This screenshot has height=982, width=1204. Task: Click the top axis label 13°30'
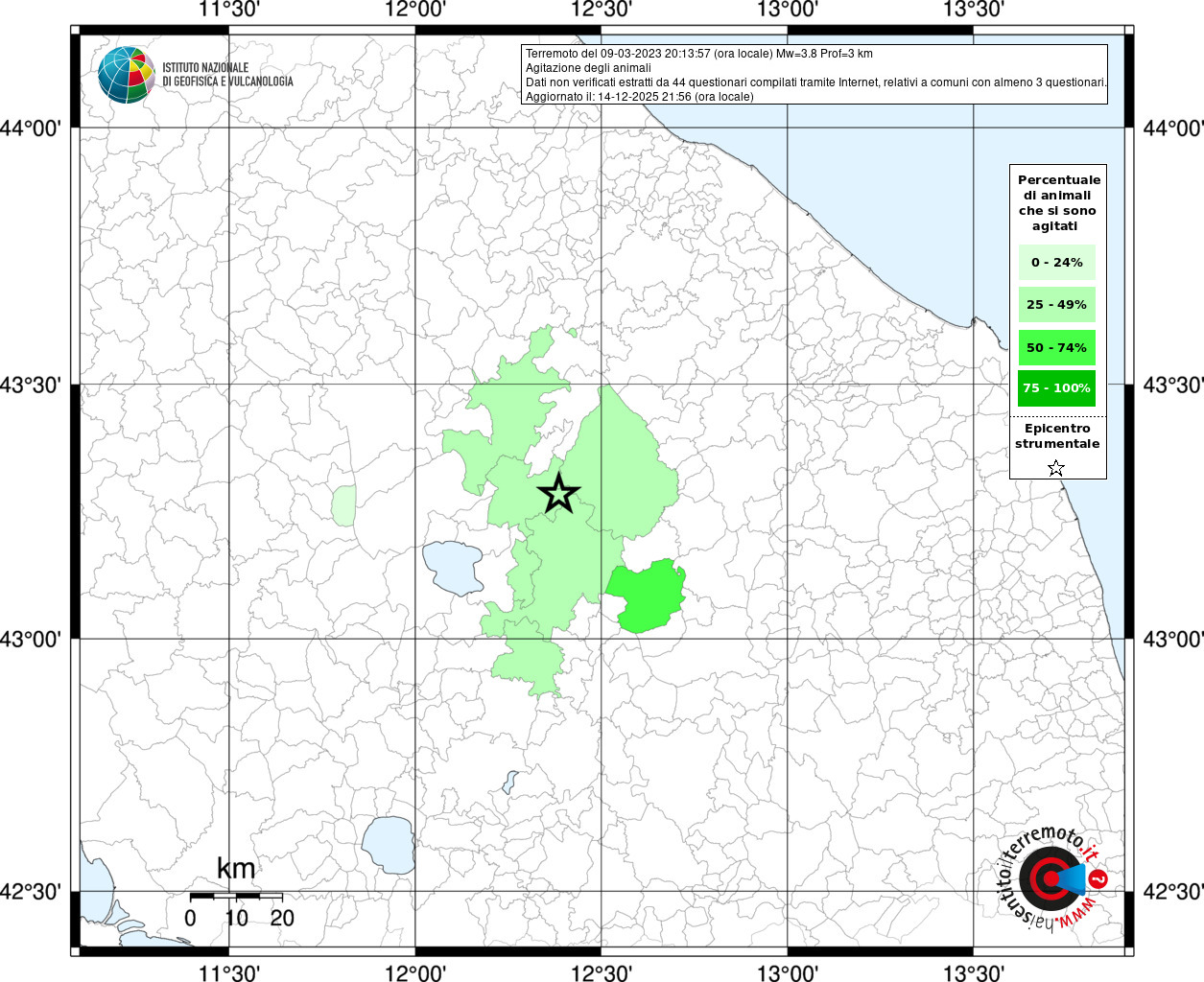point(974,11)
